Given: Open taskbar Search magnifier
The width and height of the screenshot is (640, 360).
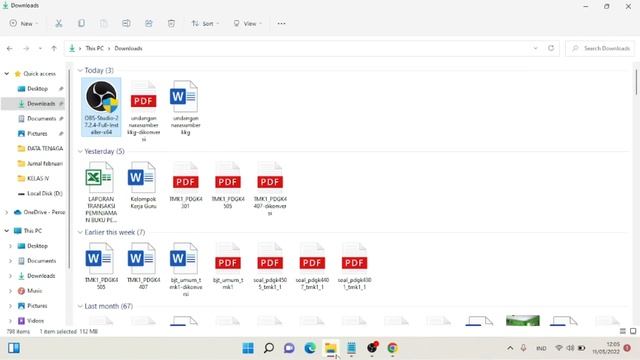Looking at the screenshot, I should click(x=269, y=348).
